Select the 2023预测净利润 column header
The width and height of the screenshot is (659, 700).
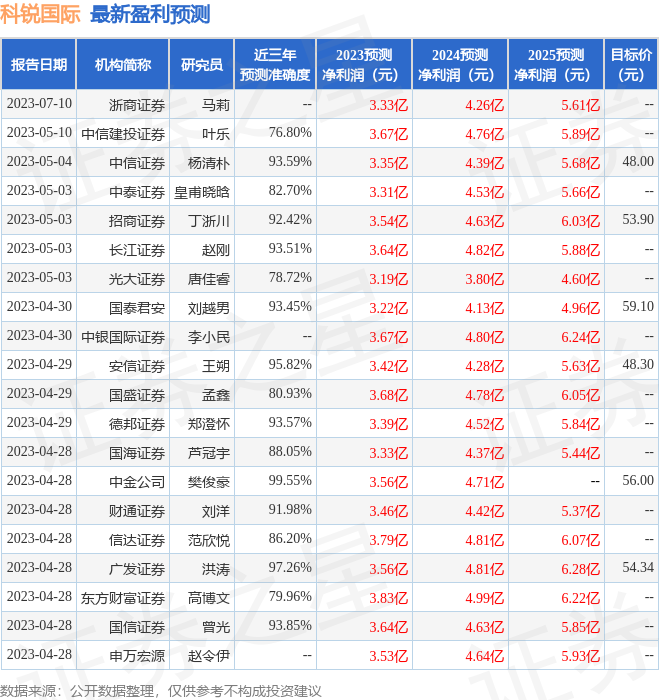click(364, 65)
